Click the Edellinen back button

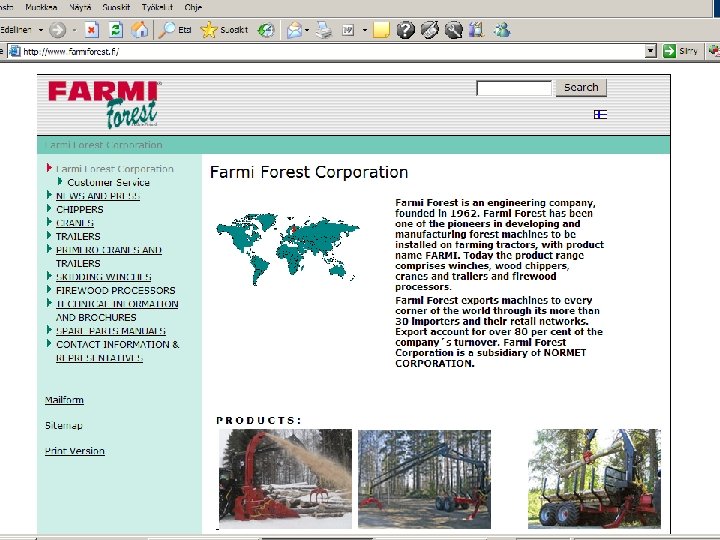pyautogui.click(x=16, y=30)
